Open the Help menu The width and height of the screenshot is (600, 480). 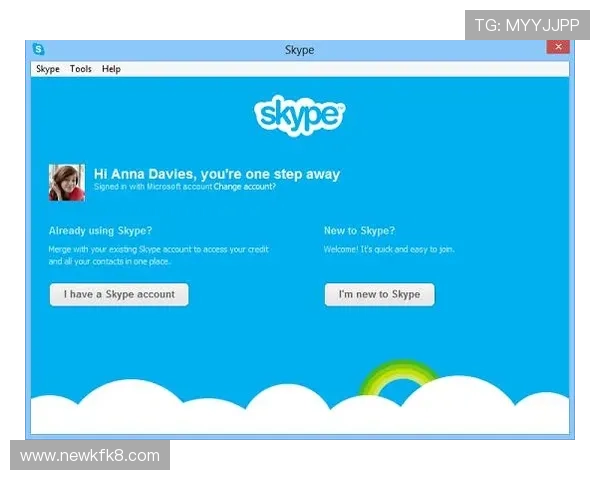(x=111, y=69)
